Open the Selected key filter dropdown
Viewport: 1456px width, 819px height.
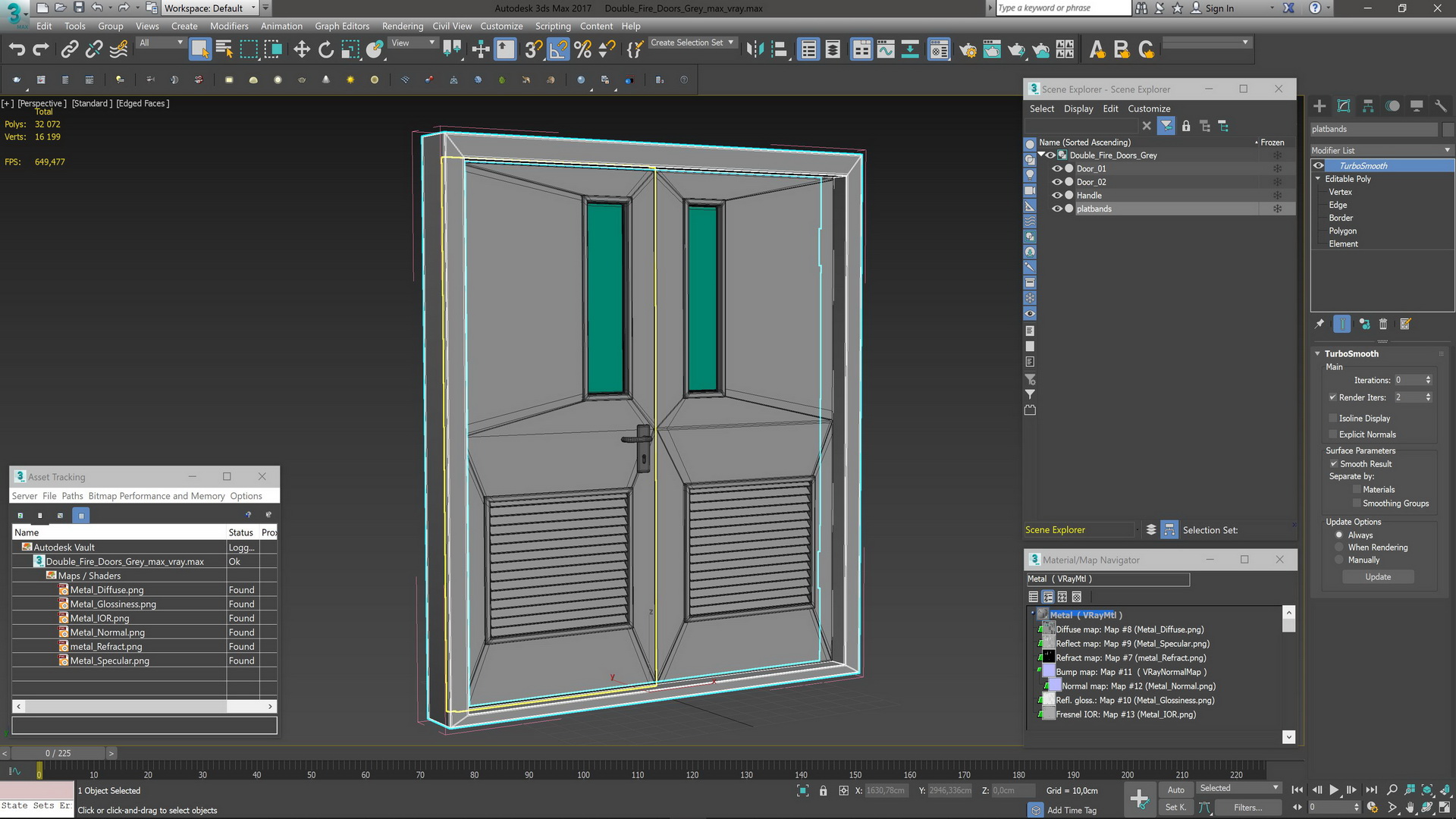(1238, 789)
